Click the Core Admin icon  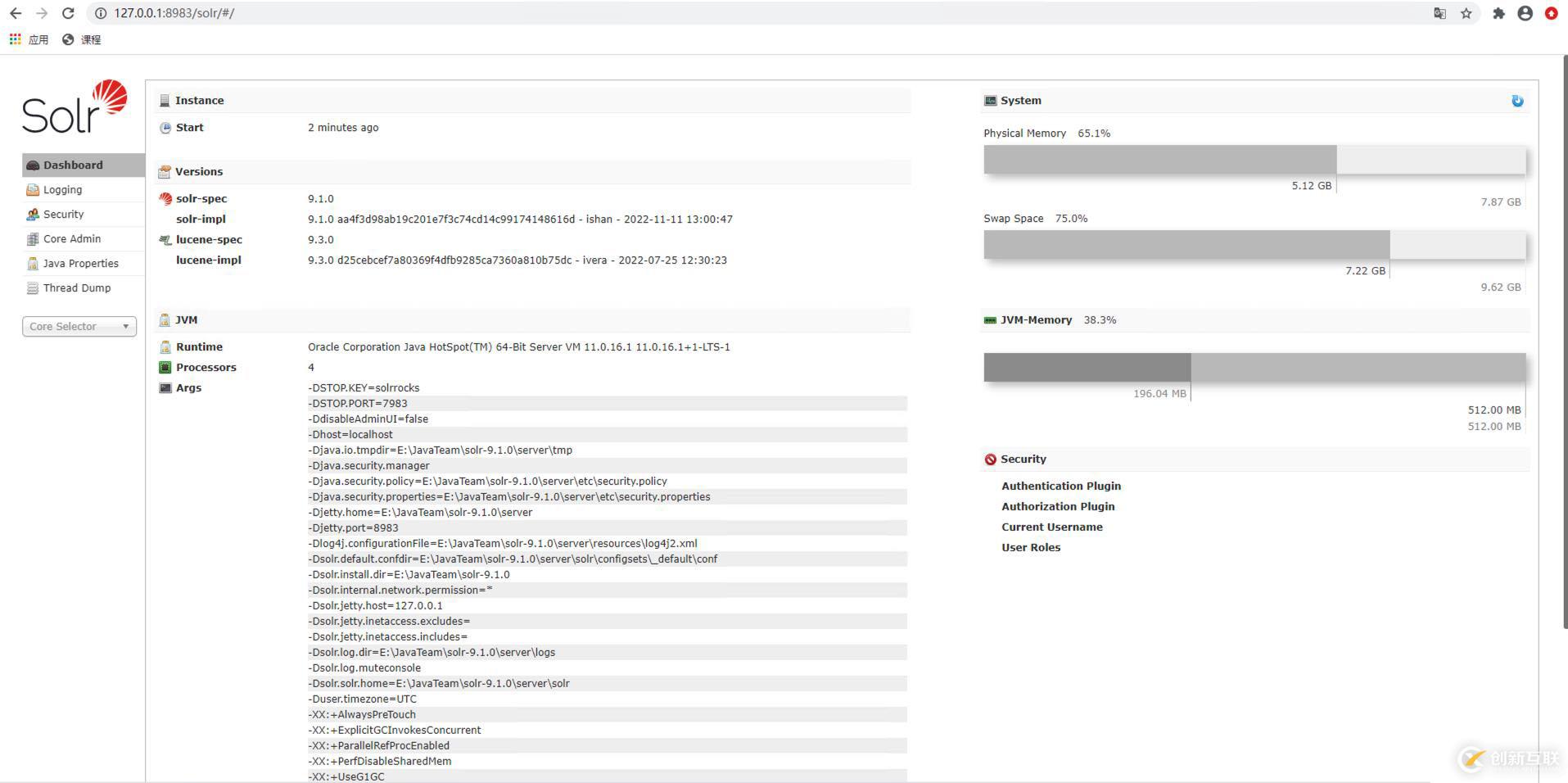click(33, 239)
